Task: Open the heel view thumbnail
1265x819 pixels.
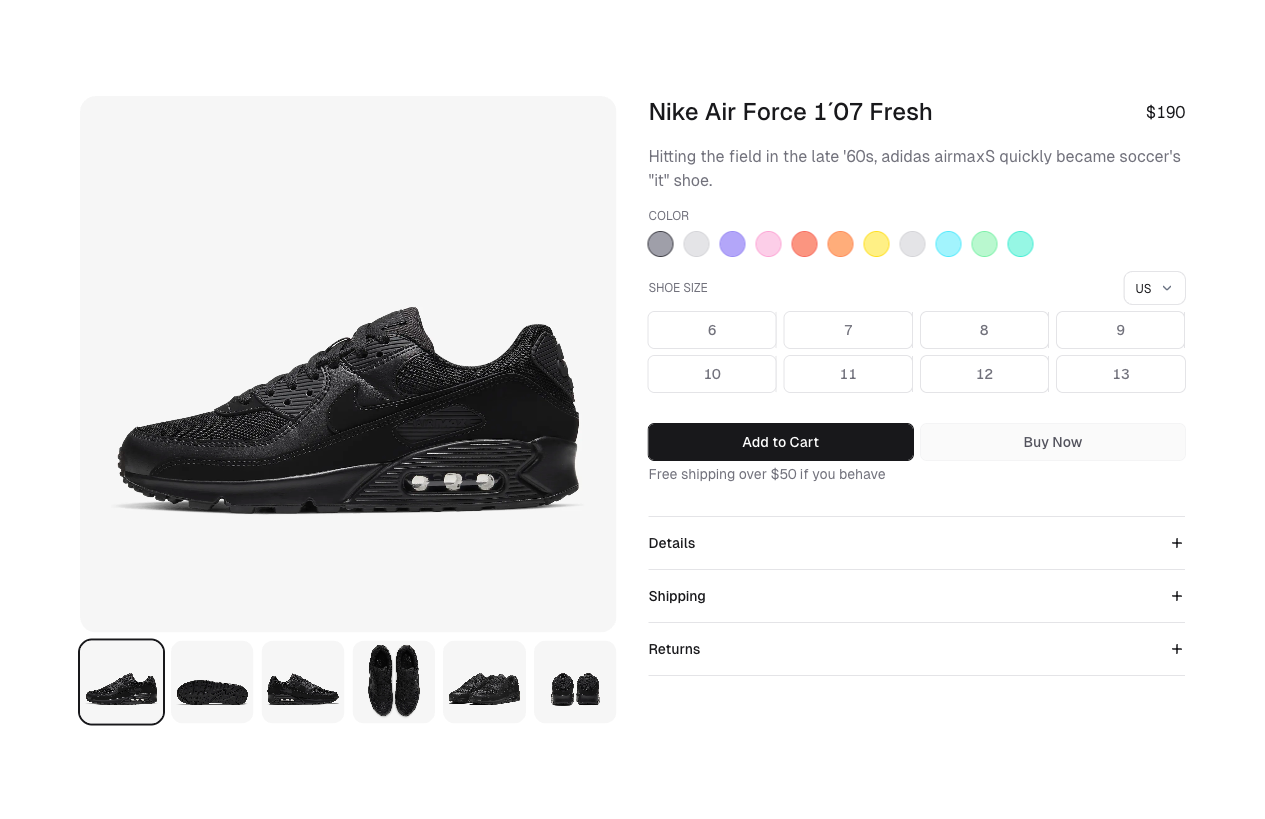Action: [575, 682]
